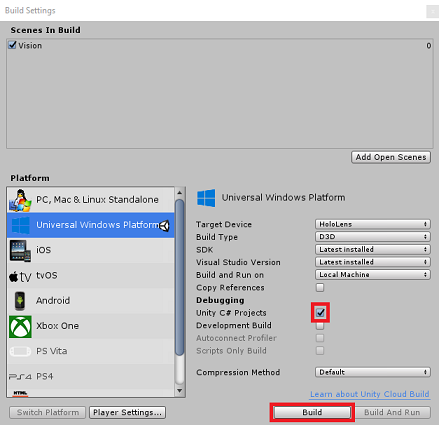The height and width of the screenshot is (425, 439).
Task: Open the Compression Method Default dropdown
Action: coord(373,372)
